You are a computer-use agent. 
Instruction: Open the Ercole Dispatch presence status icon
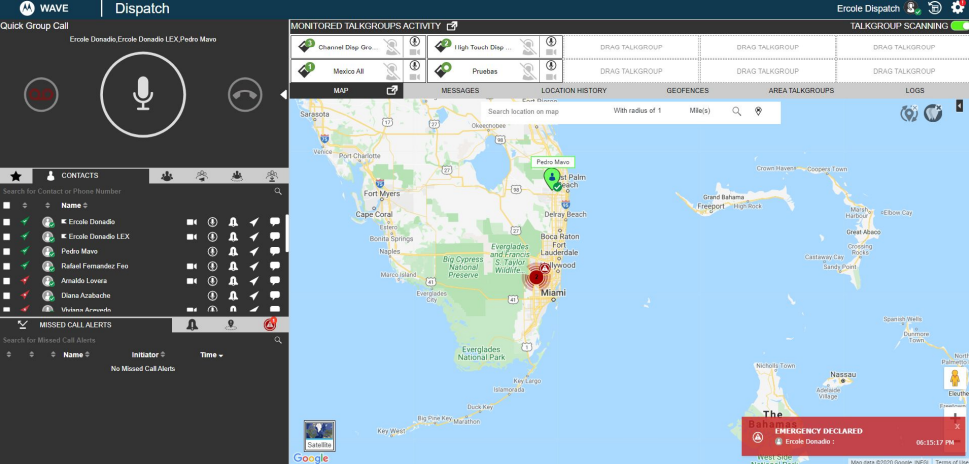[912, 8]
